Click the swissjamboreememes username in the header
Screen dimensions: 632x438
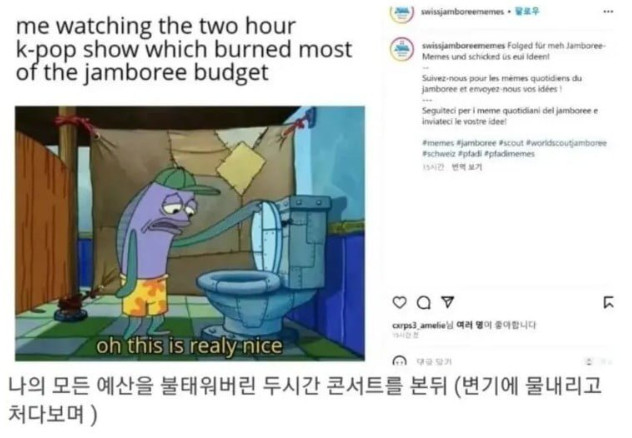pos(462,12)
